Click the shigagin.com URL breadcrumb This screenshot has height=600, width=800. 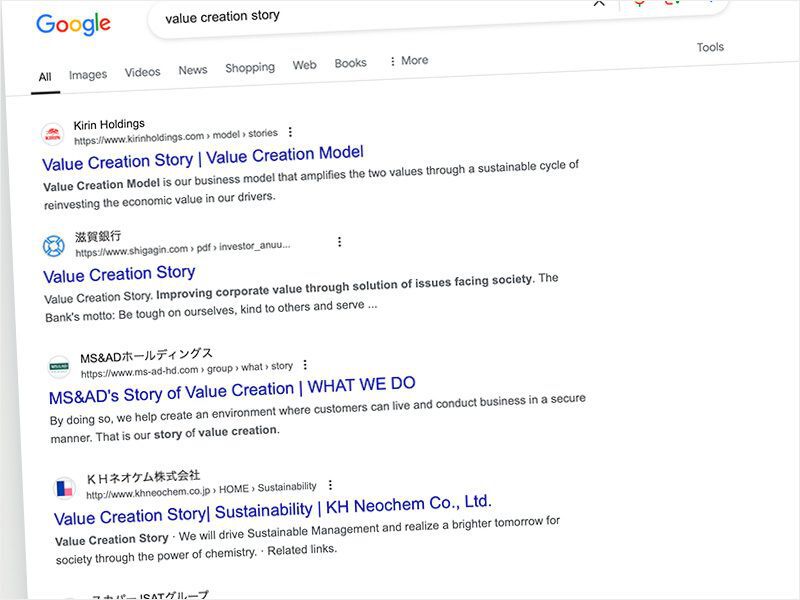click(x=183, y=248)
